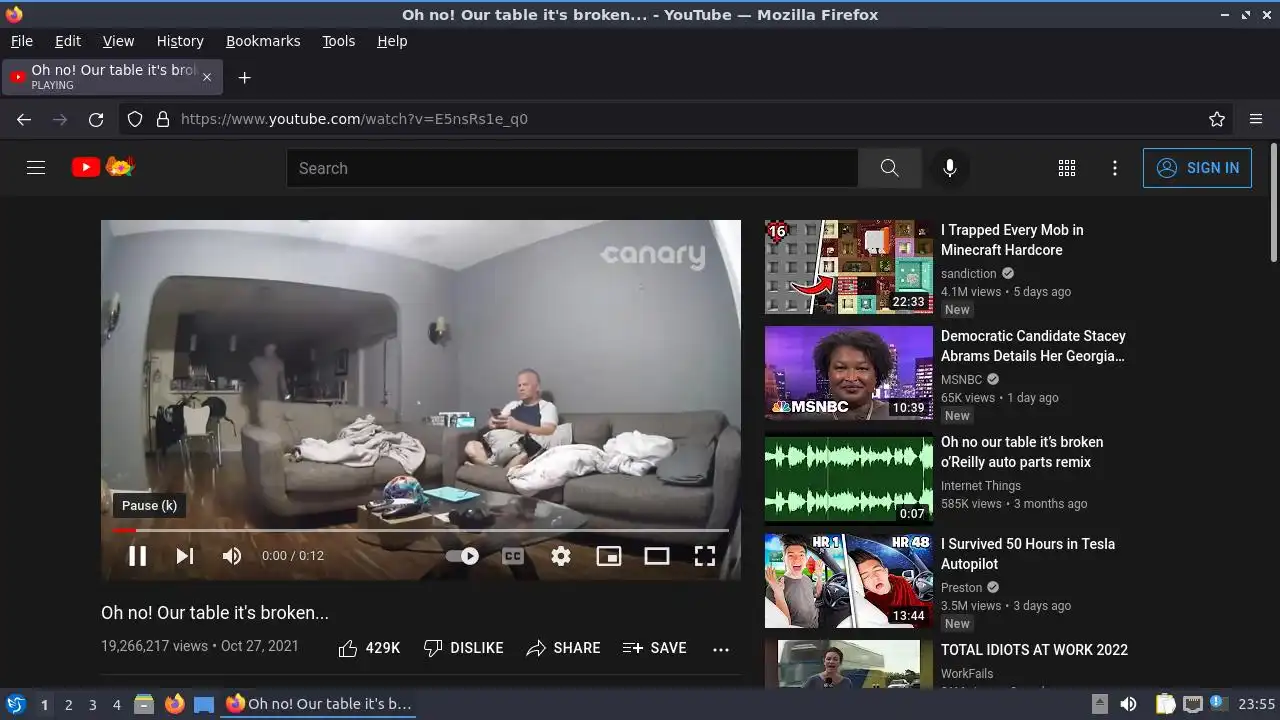Image resolution: width=1280 pixels, height=720 pixels.
Task: Click the DISLIKE button
Action: 463,648
